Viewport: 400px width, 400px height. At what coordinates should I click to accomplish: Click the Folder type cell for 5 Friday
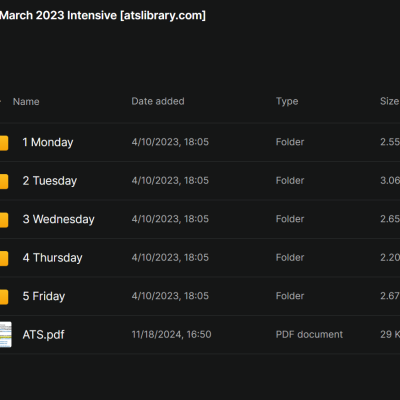click(290, 296)
